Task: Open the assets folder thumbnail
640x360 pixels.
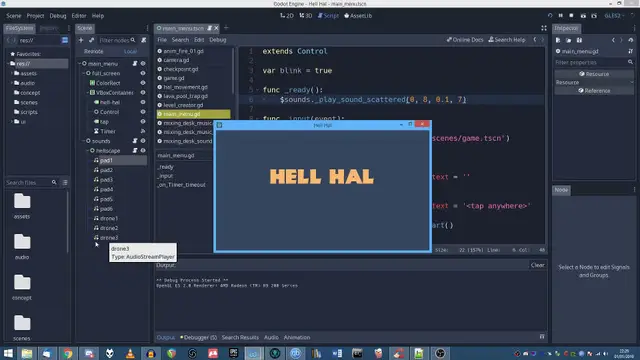Action: 22,205
